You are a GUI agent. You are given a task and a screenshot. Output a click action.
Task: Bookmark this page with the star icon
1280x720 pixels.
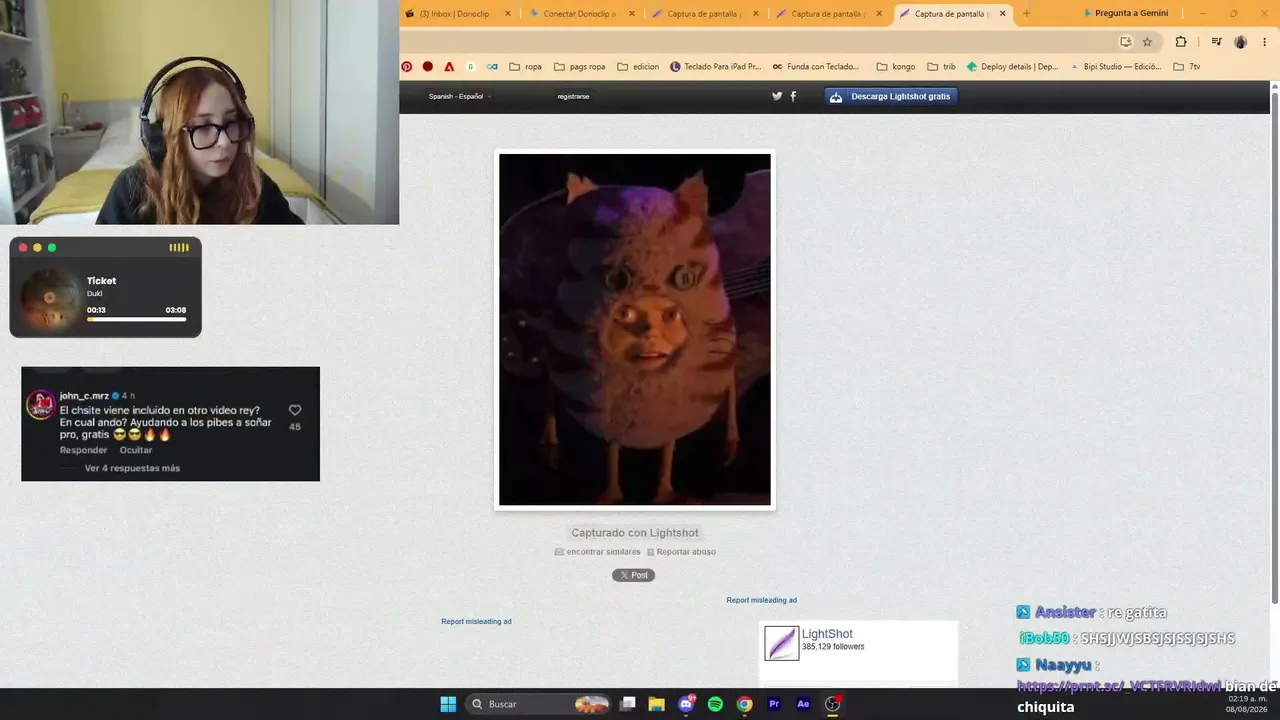[1147, 42]
